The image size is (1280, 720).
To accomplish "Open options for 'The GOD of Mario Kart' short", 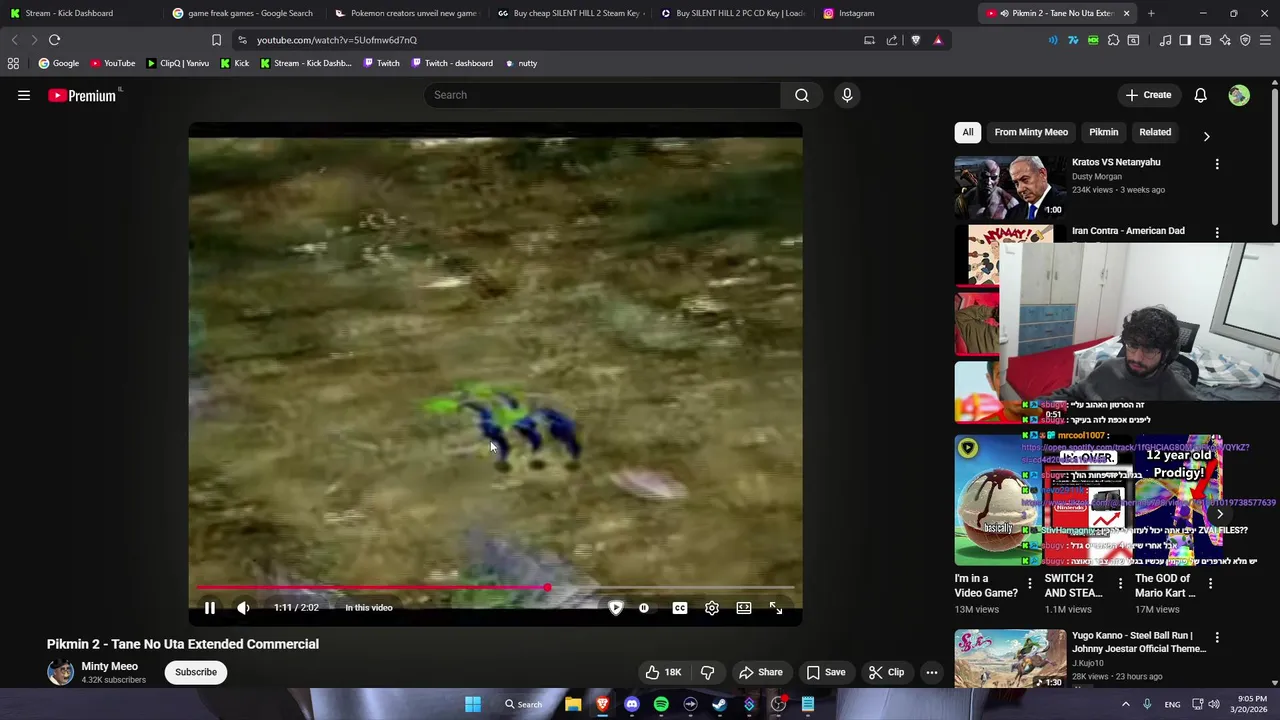I will click(1210, 583).
